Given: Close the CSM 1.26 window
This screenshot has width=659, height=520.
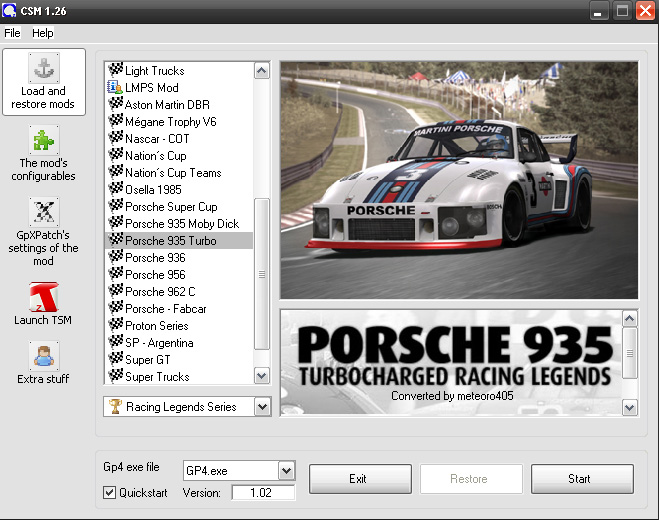Looking at the screenshot, I should pos(645,10).
